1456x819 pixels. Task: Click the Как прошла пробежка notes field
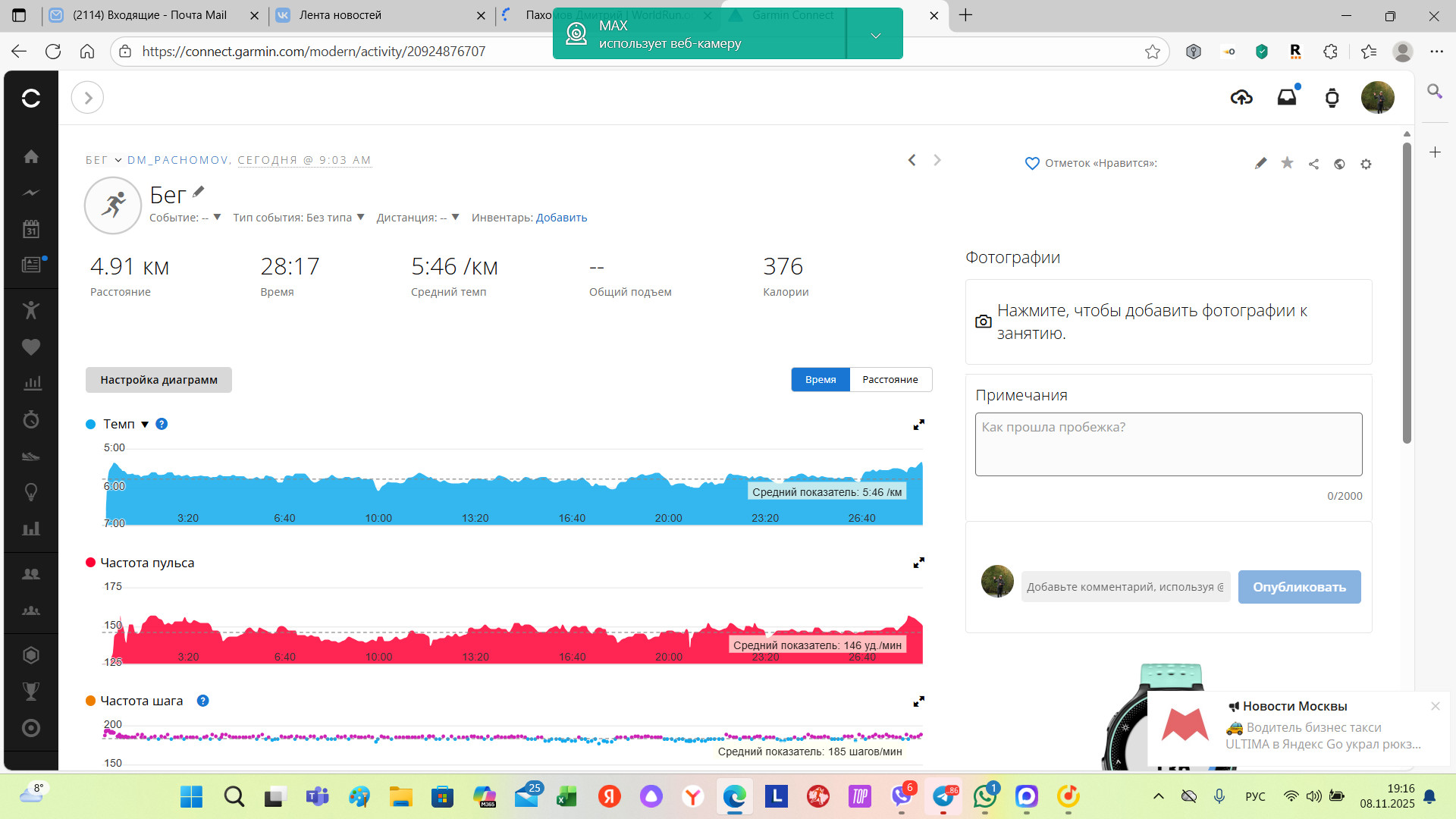1168,444
